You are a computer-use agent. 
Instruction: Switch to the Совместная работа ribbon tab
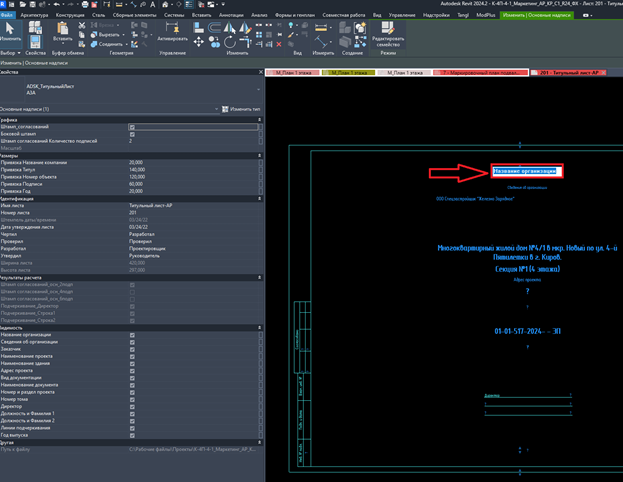click(344, 15)
